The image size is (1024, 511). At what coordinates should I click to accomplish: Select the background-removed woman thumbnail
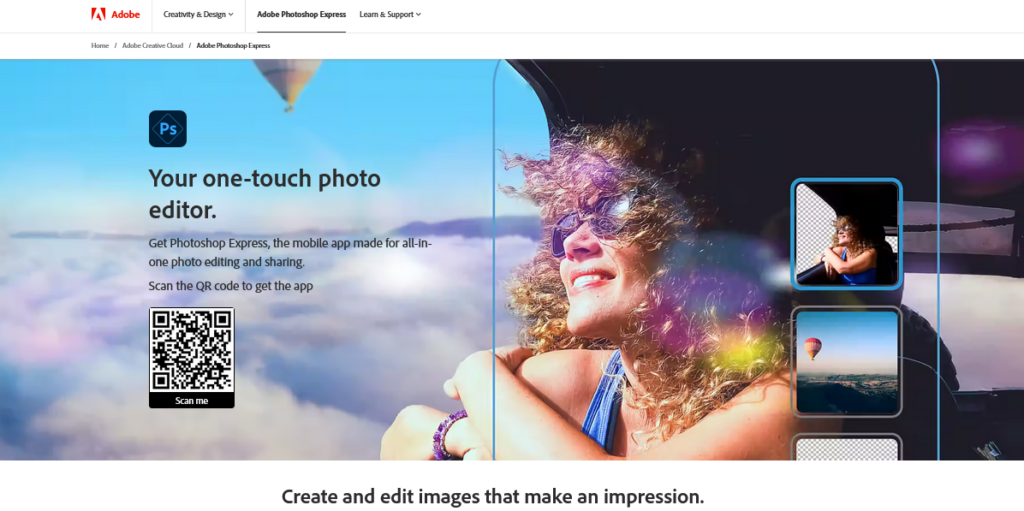(846, 234)
